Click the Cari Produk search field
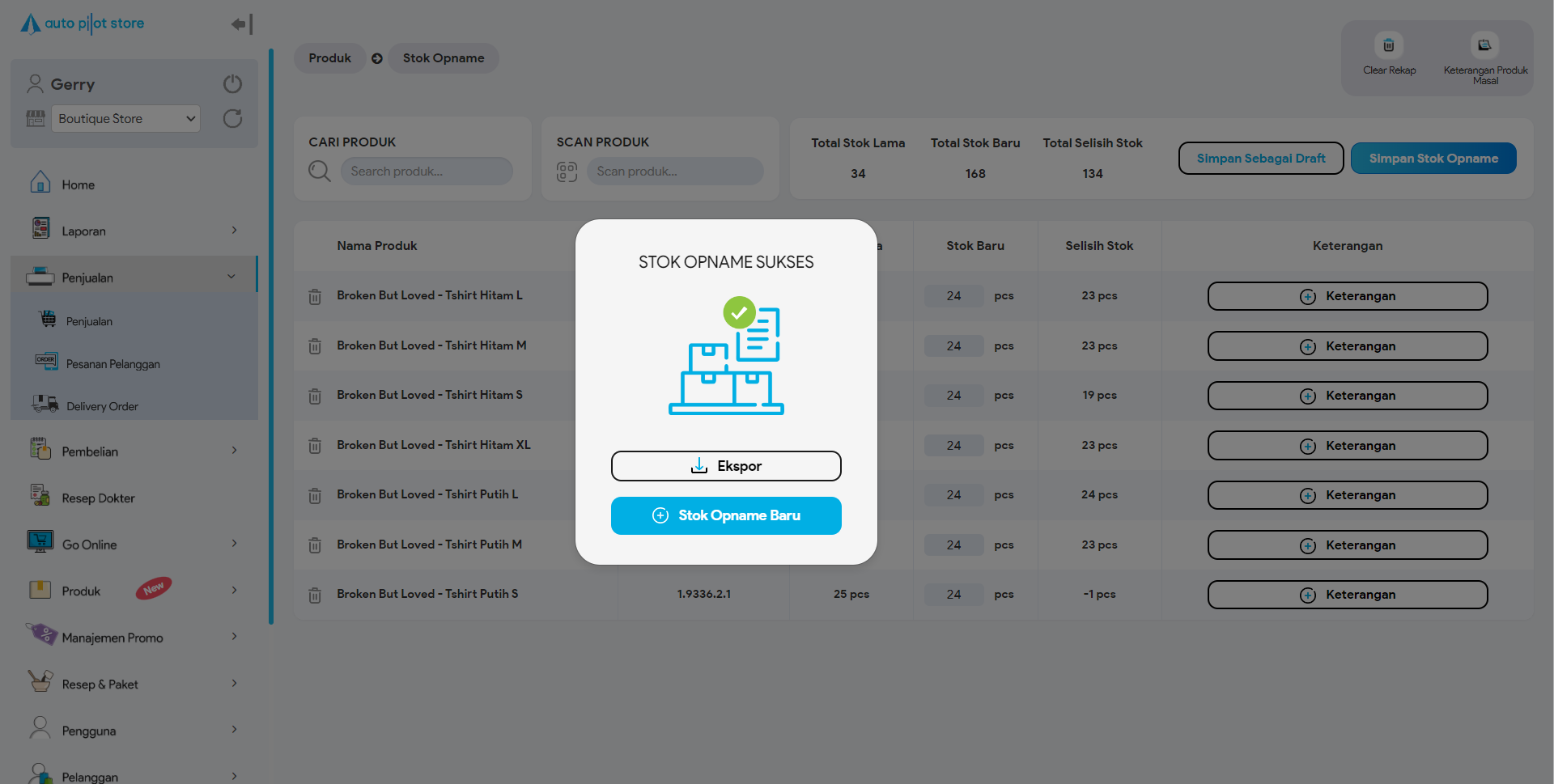Screen dimensions: 1554x784 [x=426, y=172]
